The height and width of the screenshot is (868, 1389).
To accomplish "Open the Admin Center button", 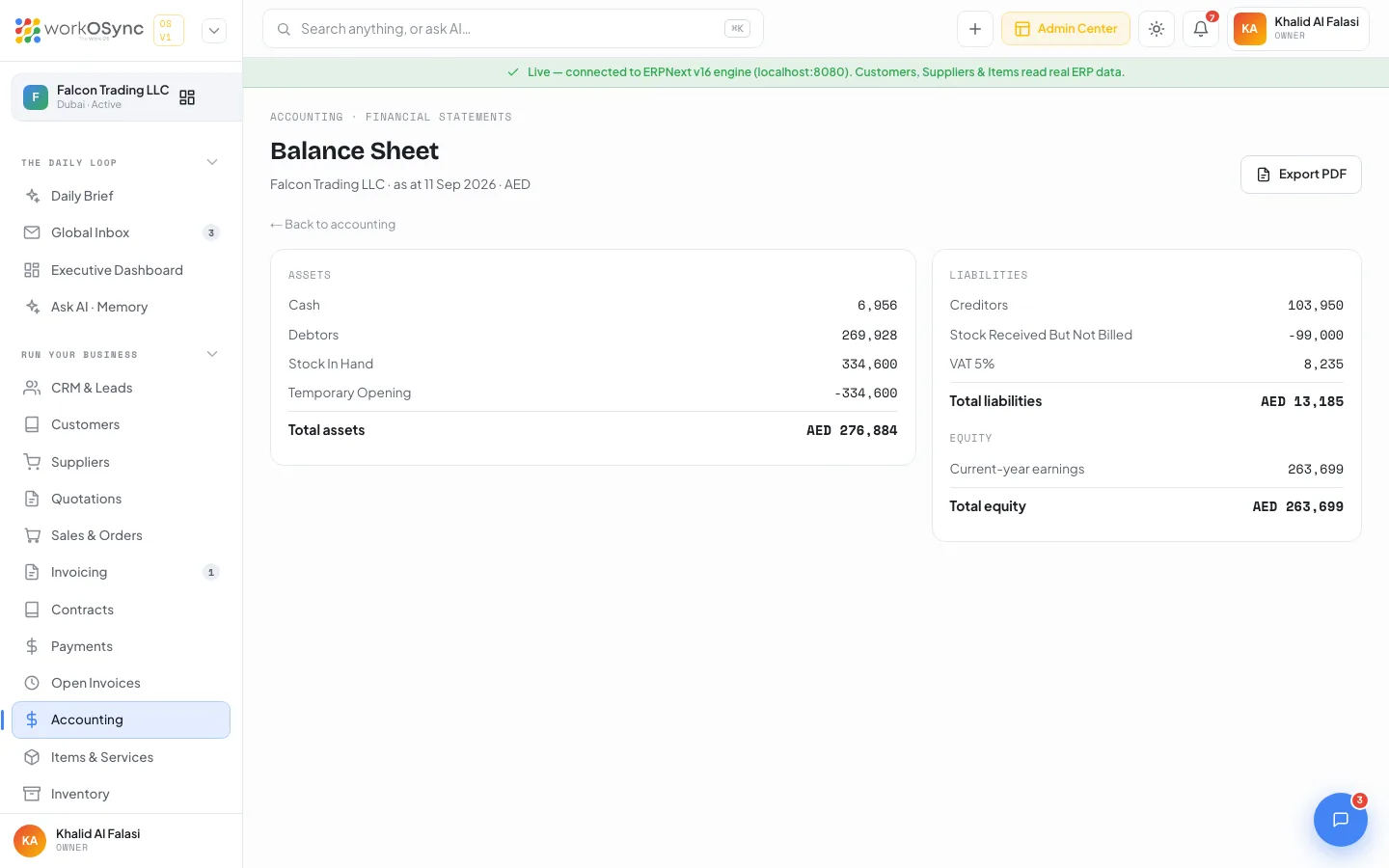I will coord(1066,29).
